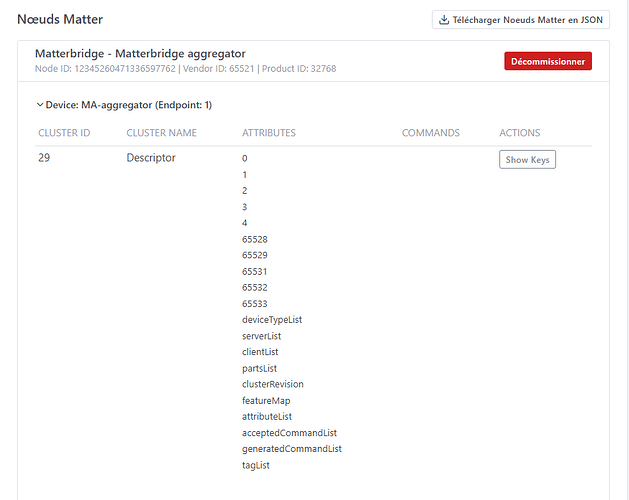Click the serverList attribute

pyautogui.click(x=260, y=336)
